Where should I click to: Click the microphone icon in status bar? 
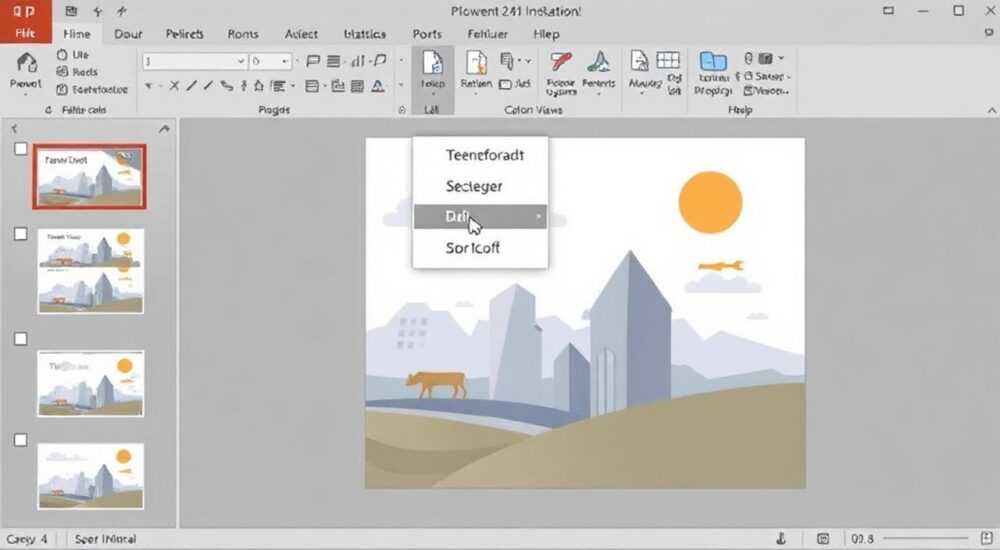781,539
